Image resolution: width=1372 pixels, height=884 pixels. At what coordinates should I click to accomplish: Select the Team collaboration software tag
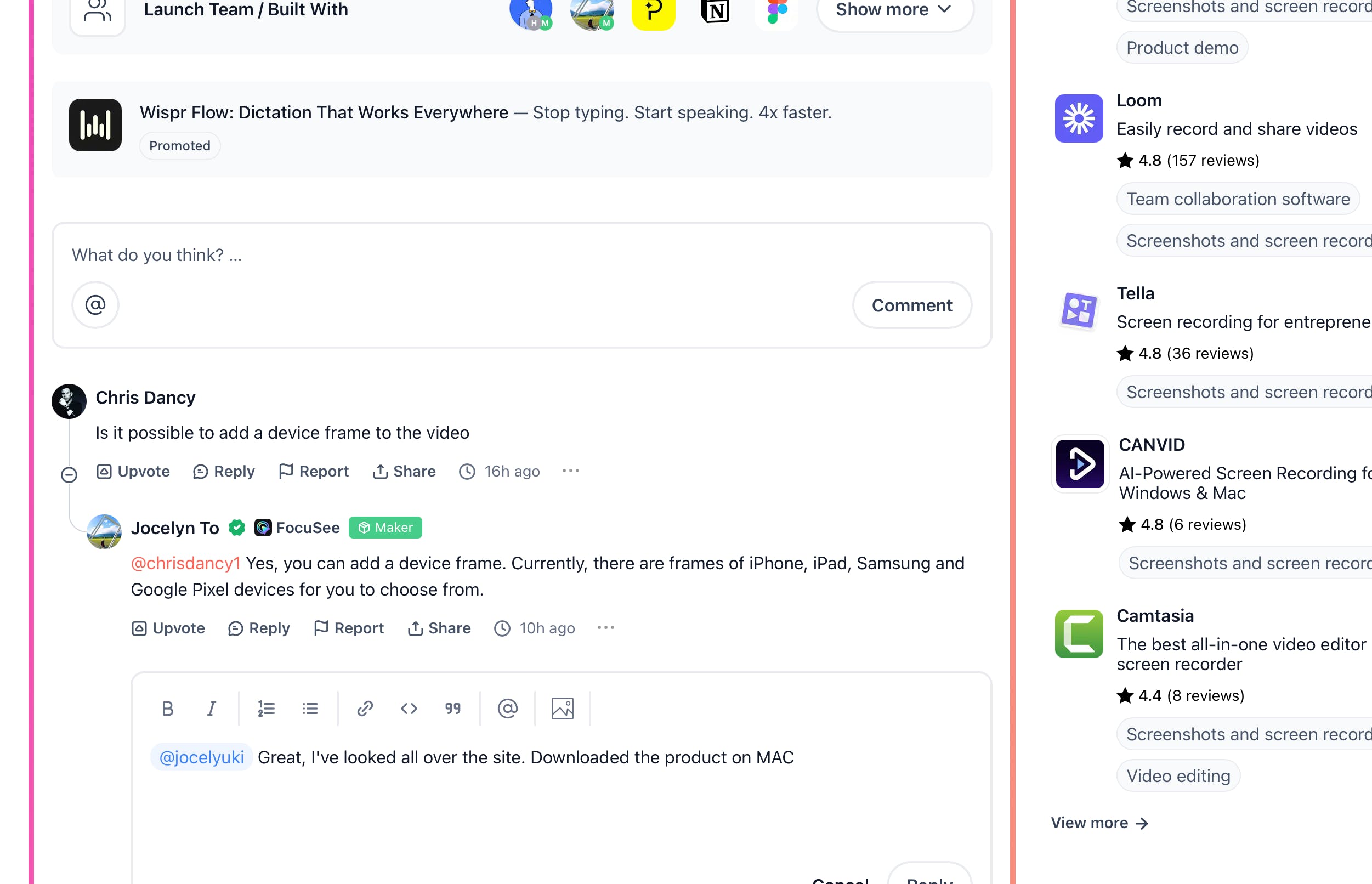1238,199
